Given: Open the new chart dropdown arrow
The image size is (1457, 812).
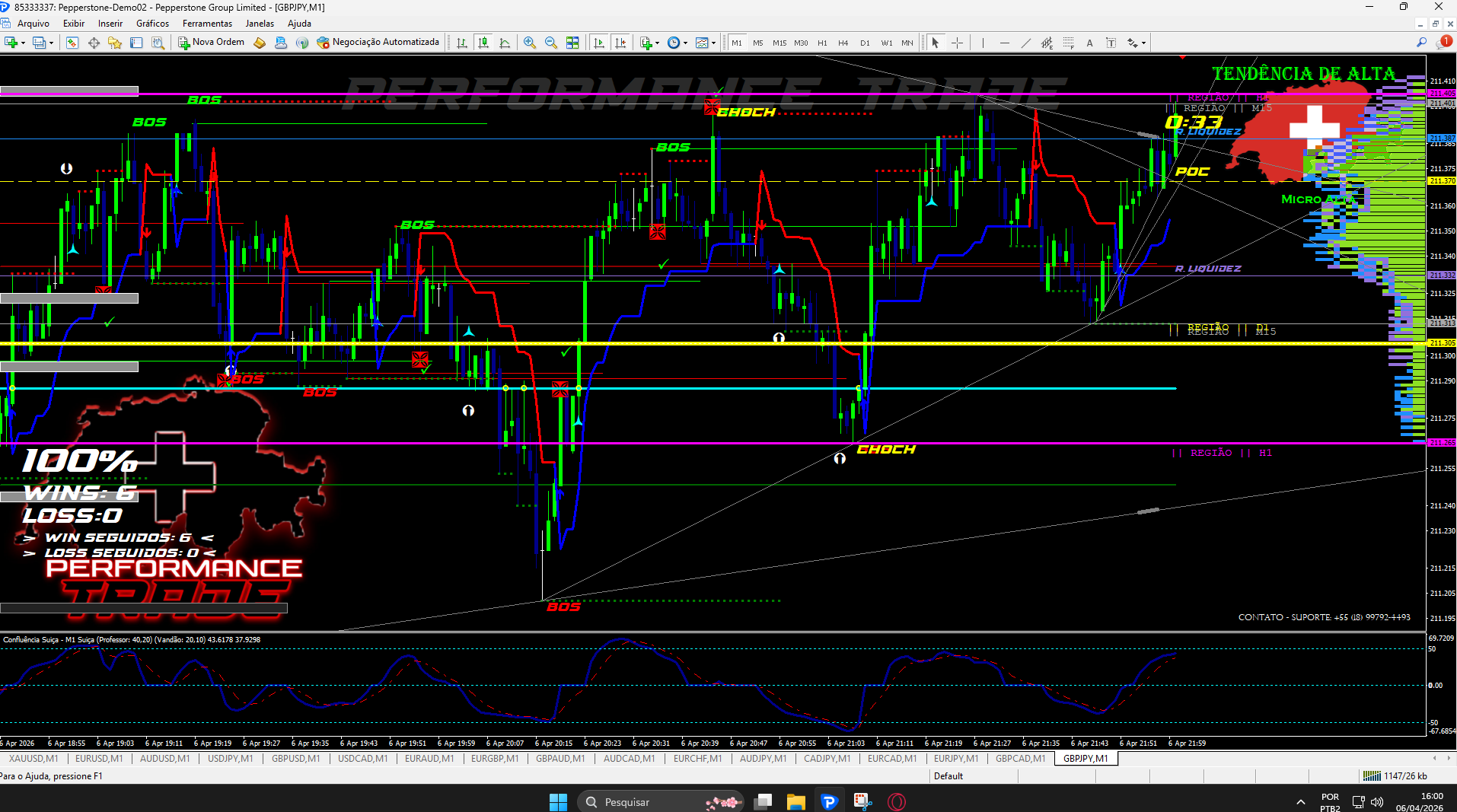Looking at the screenshot, I should (x=24, y=43).
